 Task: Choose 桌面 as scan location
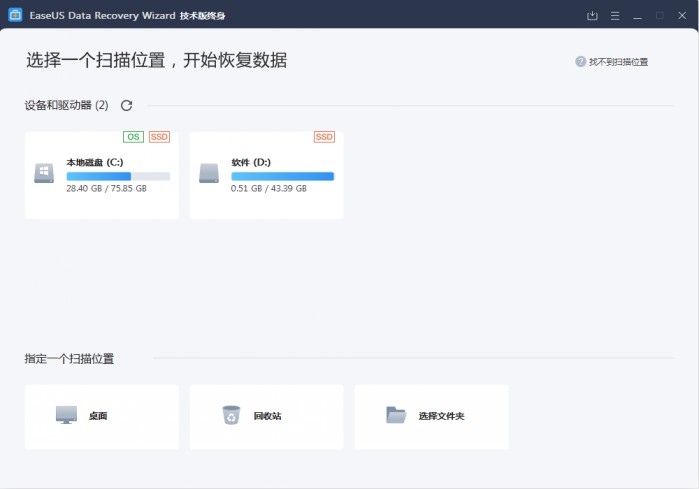point(102,417)
